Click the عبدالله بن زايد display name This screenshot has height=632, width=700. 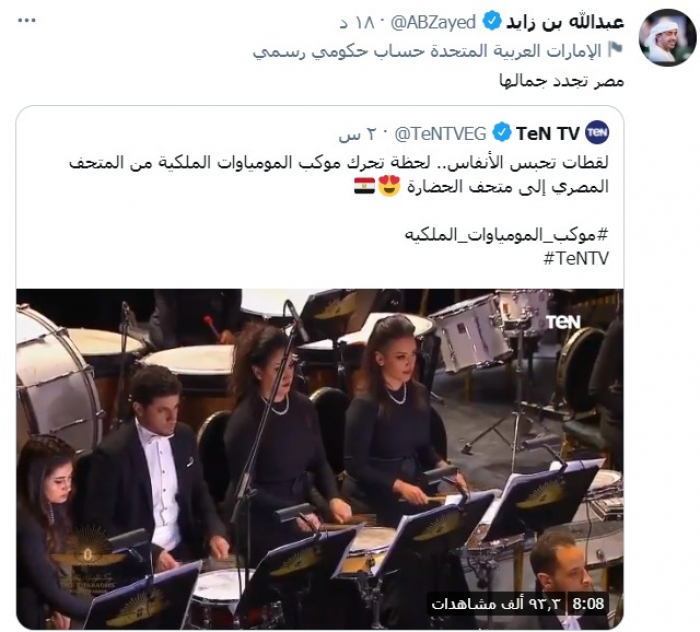pos(565,22)
